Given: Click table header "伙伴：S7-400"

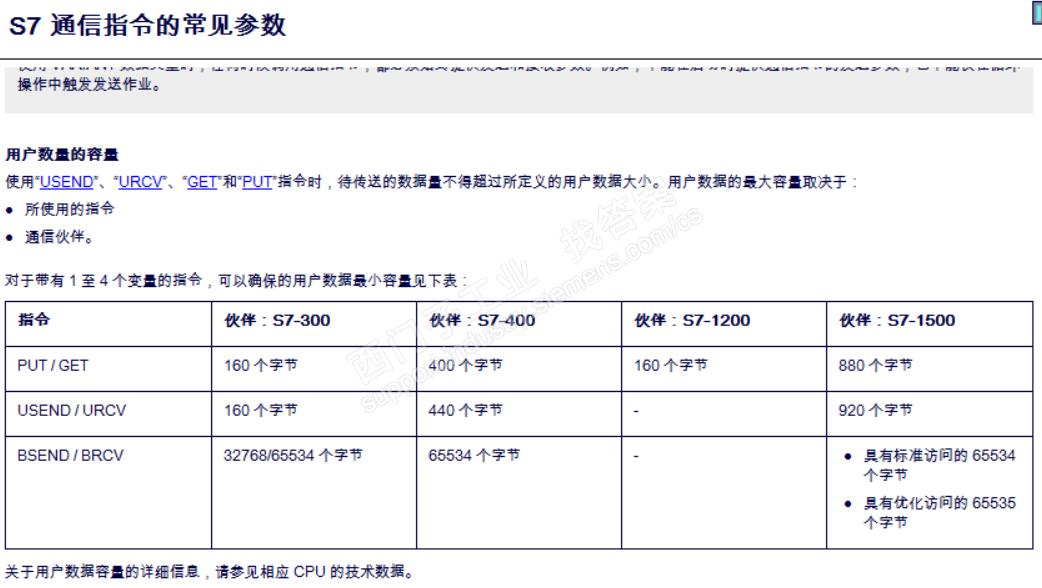Looking at the screenshot, I should pyautogui.click(x=482, y=320).
